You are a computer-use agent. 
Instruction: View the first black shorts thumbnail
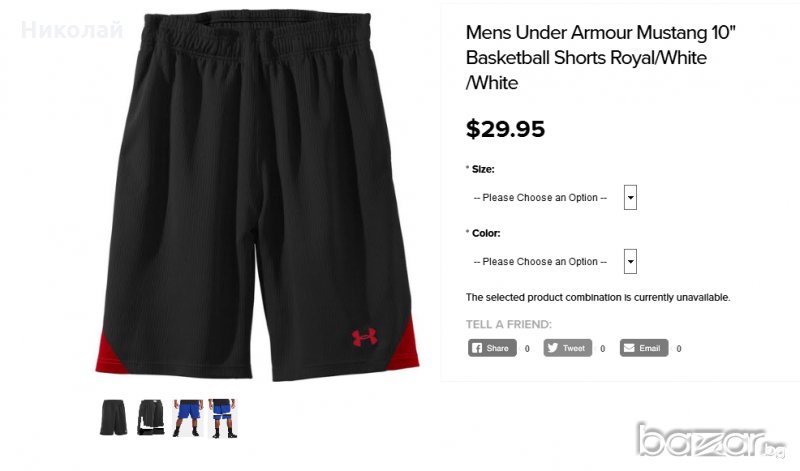[x=113, y=417]
